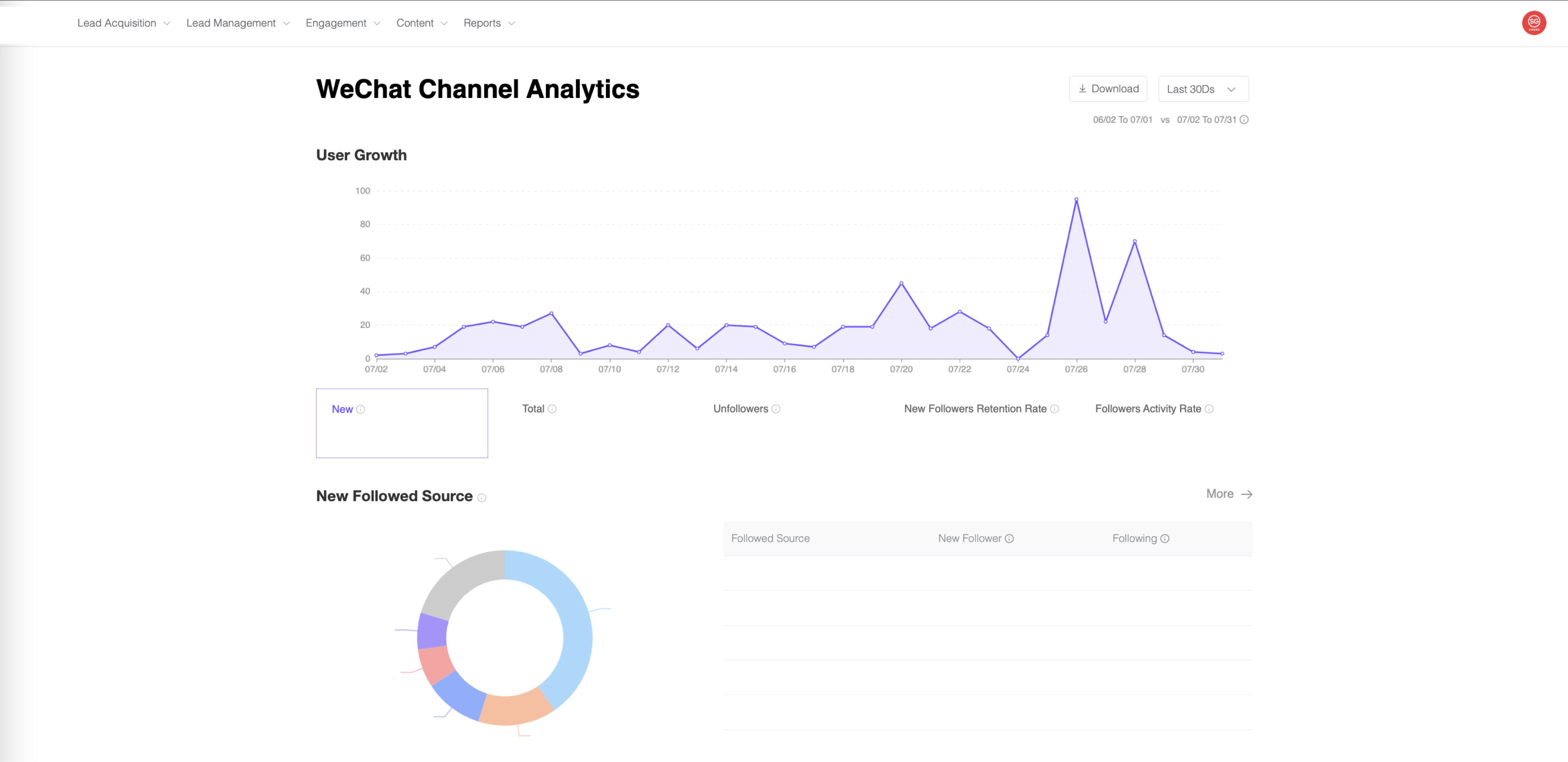
Task: Switch to the Unfollowers metric
Action: point(740,409)
